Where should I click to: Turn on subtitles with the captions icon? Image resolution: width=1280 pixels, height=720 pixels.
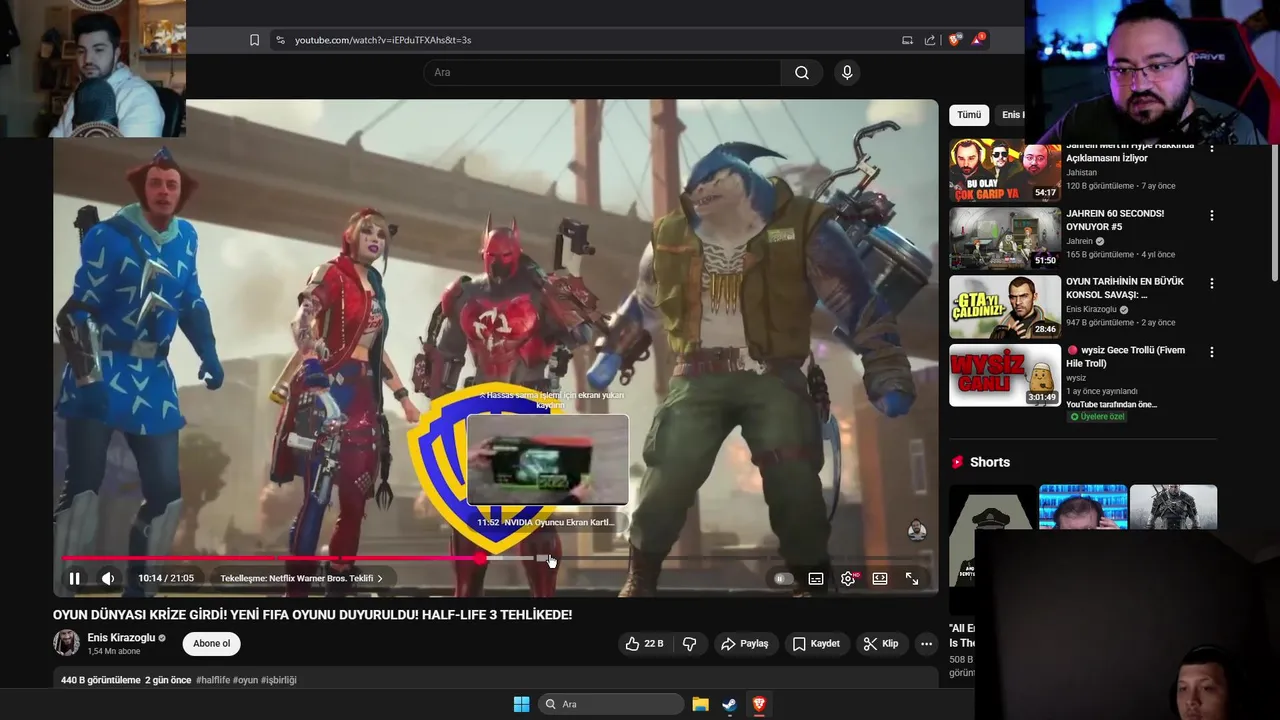click(816, 578)
